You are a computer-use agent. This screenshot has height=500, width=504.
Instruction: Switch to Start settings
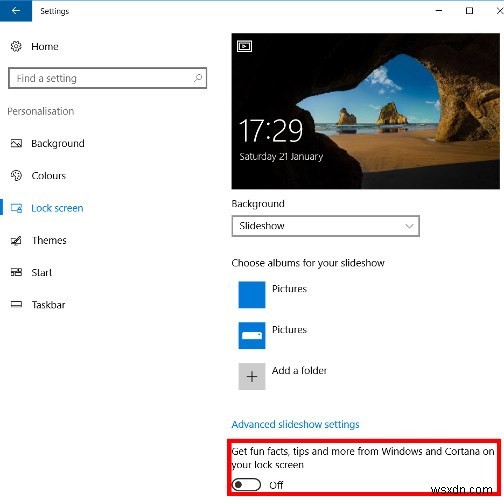click(x=42, y=273)
